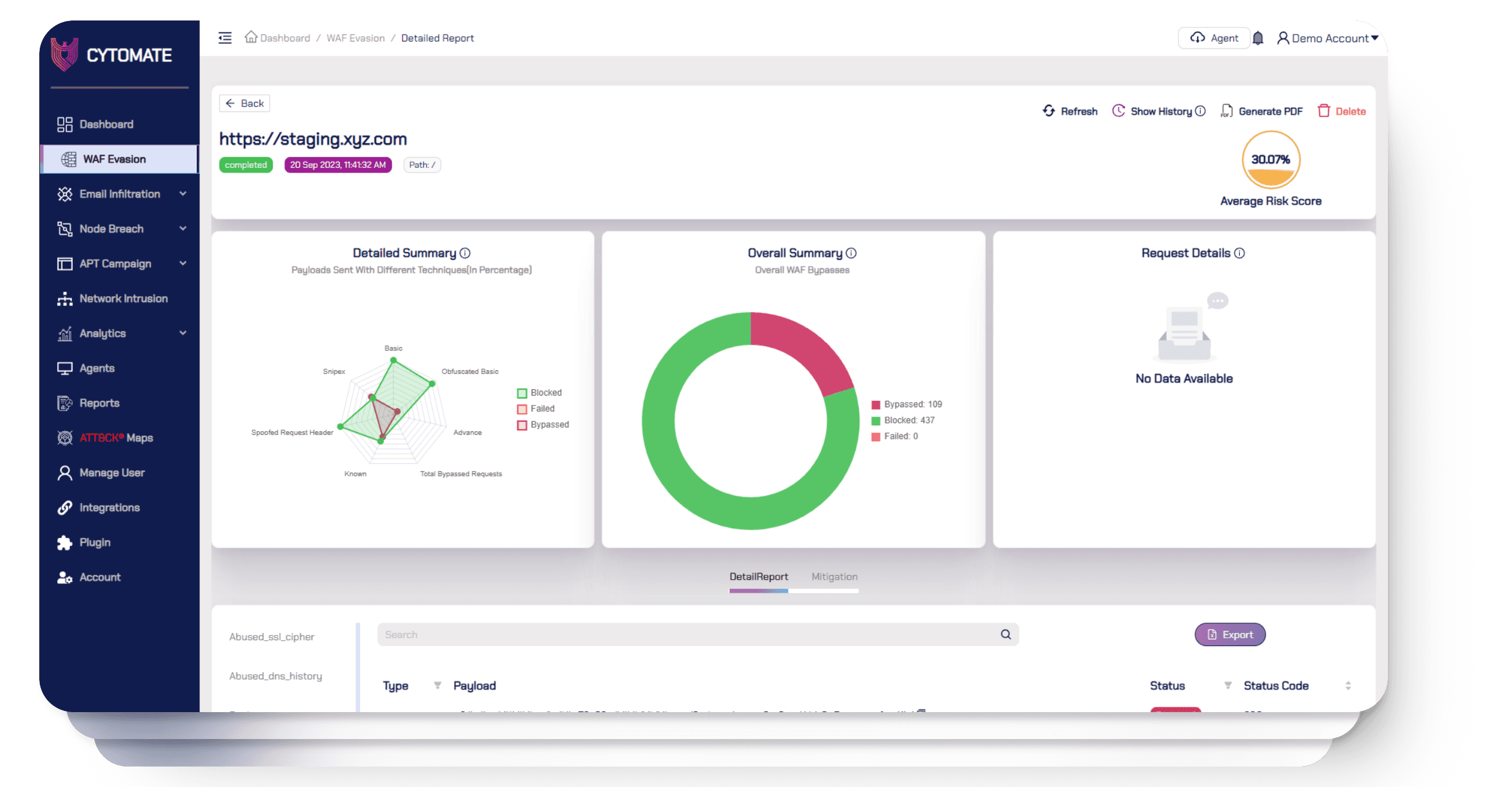This screenshot has width=1512, height=787.
Task: Refresh the detailed report
Action: (1070, 111)
